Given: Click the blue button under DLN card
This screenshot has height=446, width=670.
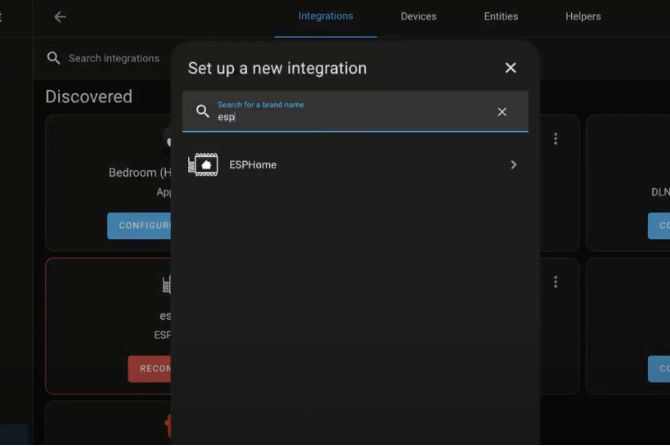Looking at the screenshot, I should [659, 226].
